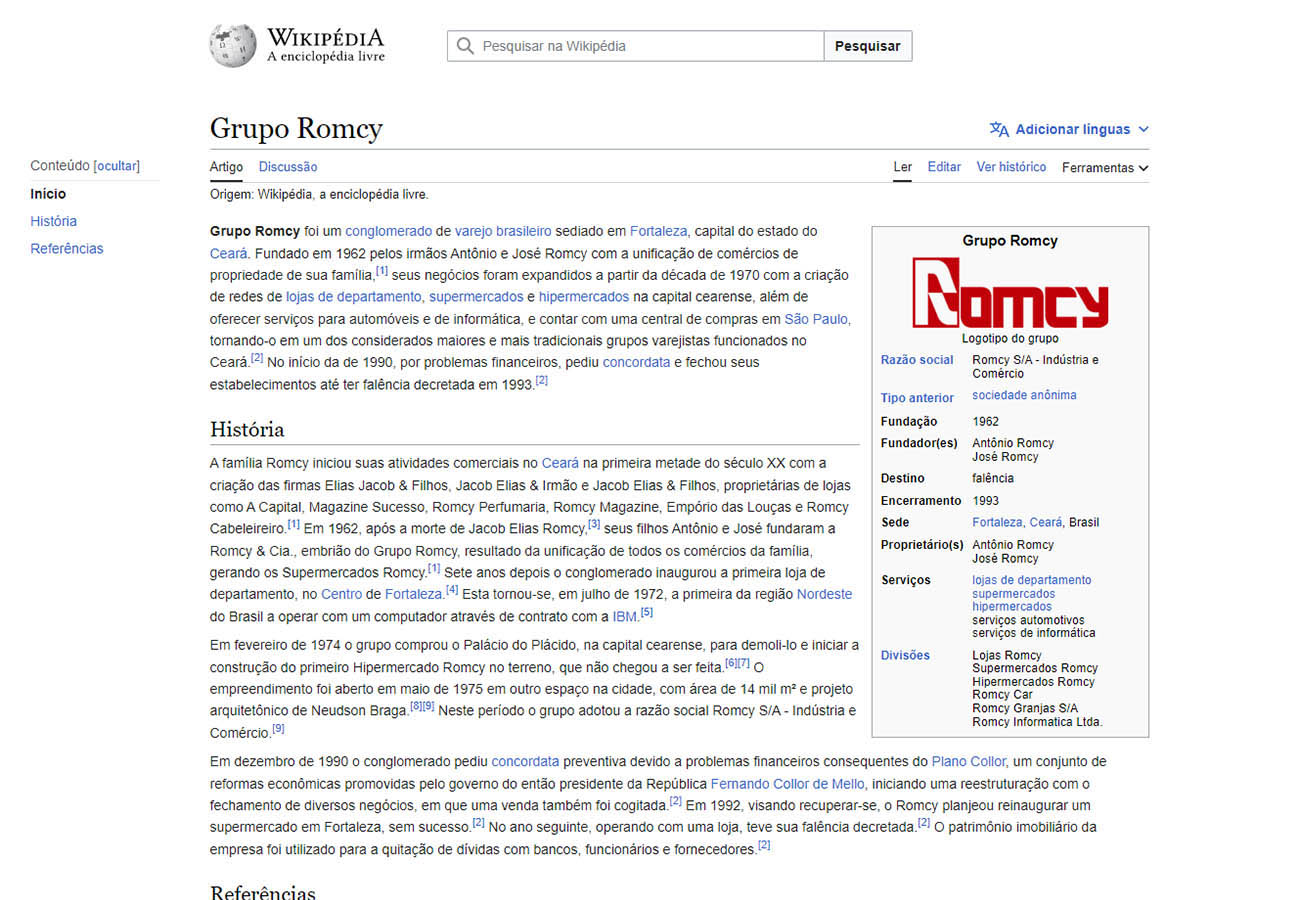Click the 'Logotipo do grupo' caption
The height and width of the screenshot is (900, 1300).
(1010, 339)
